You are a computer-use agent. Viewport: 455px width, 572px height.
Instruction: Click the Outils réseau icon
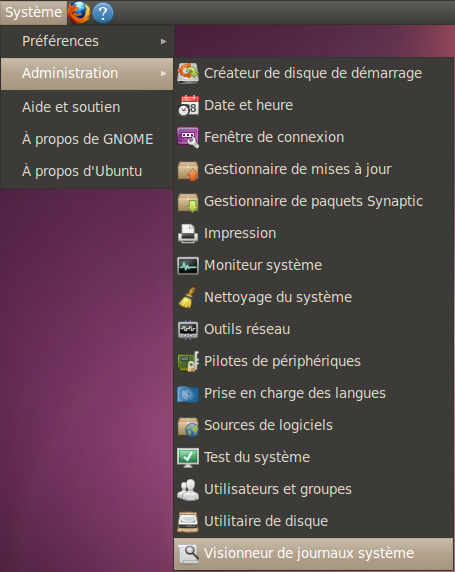click(x=188, y=330)
